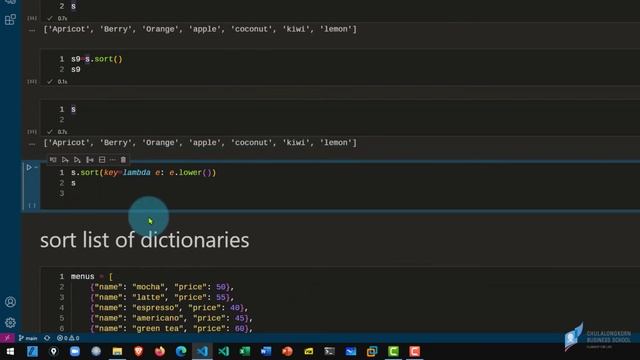The image size is (640, 360).
Task: Launch Firefox from taskbar
Action: pos(160,351)
